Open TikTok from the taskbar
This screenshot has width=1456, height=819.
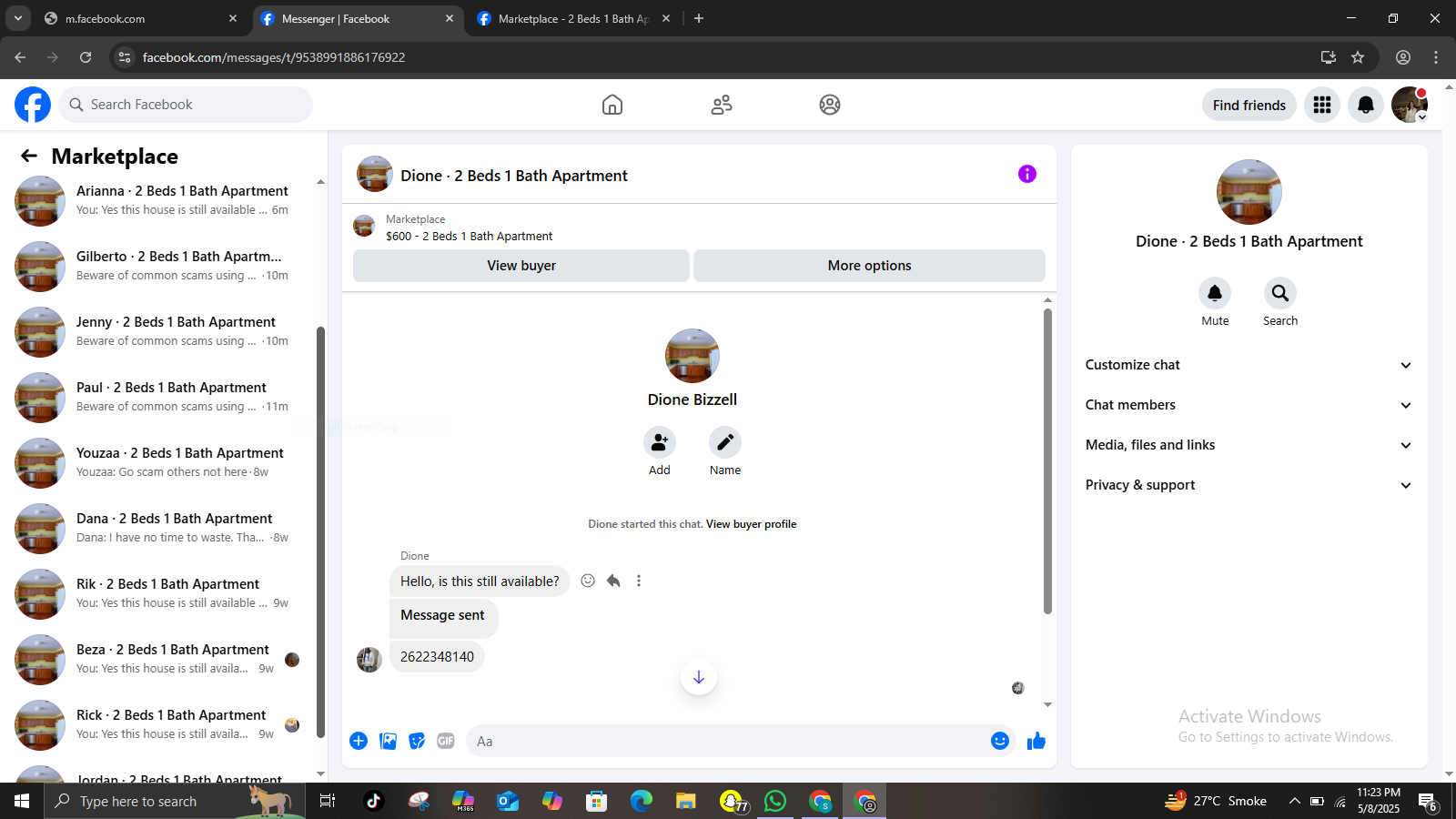pyautogui.click(x=373, y=801)
